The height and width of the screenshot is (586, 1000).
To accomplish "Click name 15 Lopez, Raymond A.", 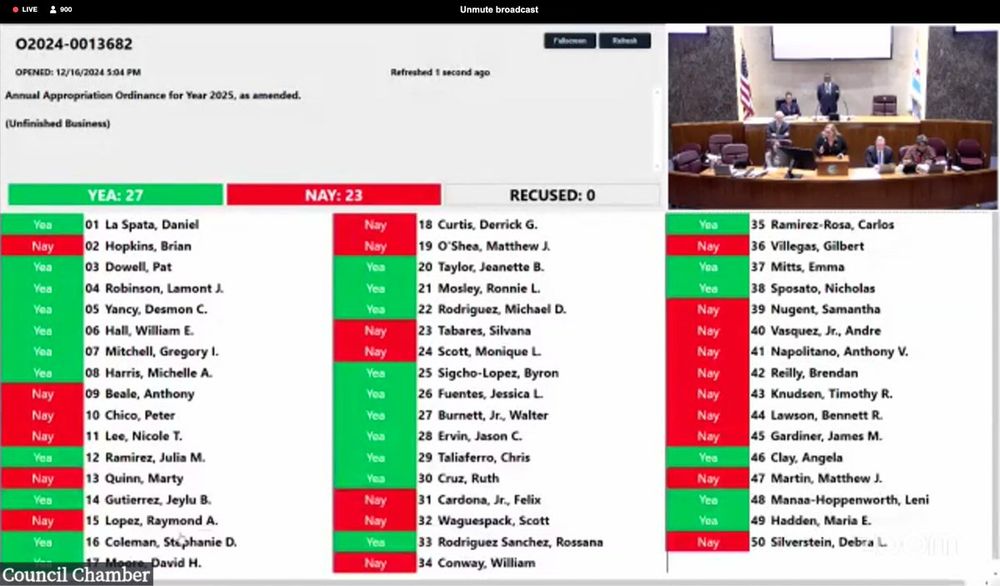I will point(152,521).
